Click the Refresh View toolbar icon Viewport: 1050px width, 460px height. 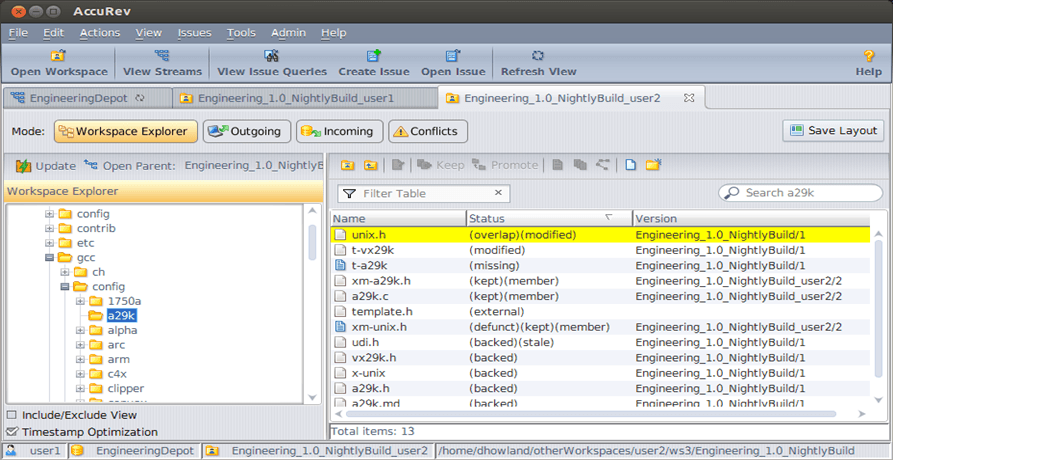click(x=538, y=56)
